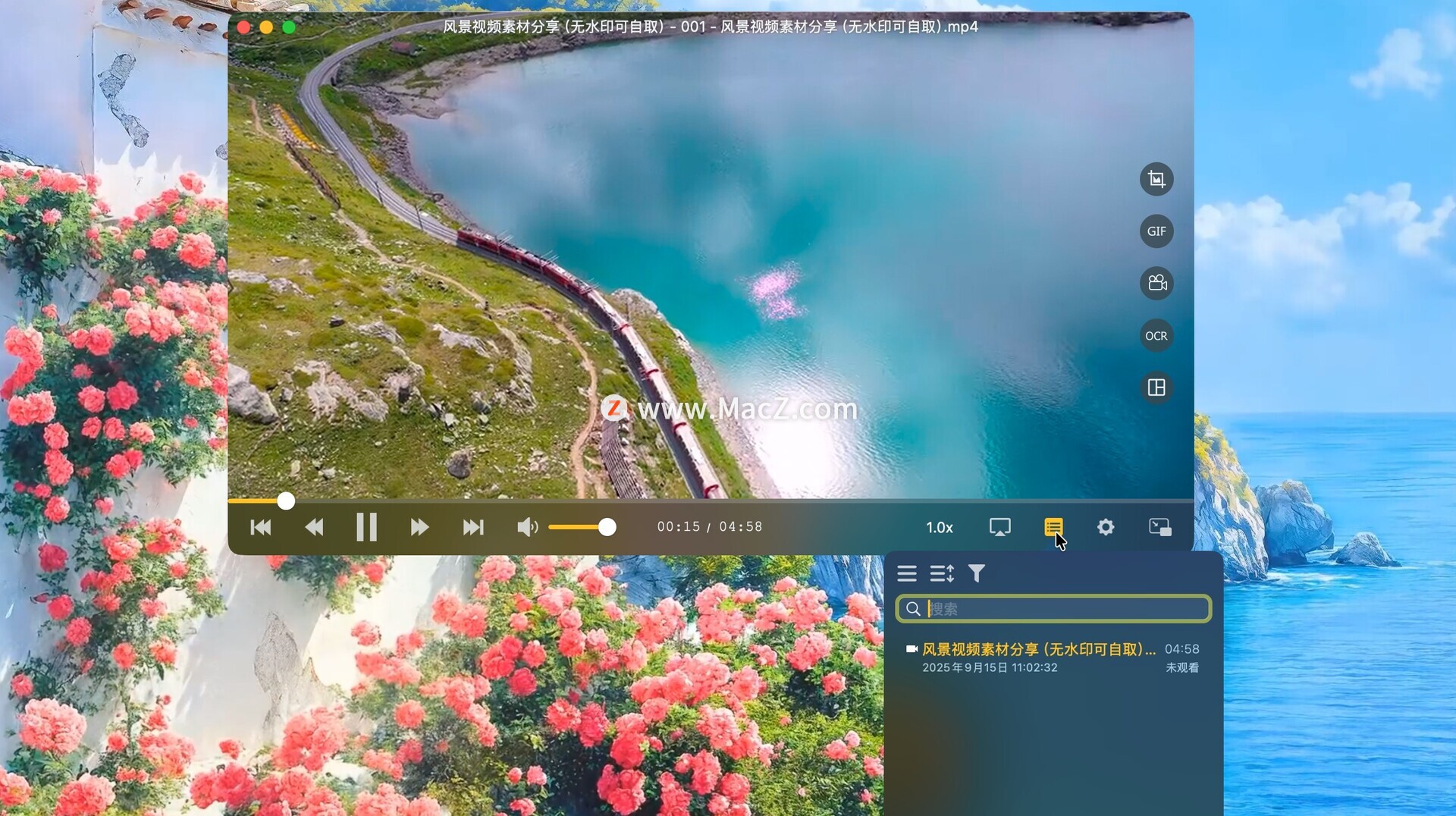Click the playlist search field

coord(1062,609)
